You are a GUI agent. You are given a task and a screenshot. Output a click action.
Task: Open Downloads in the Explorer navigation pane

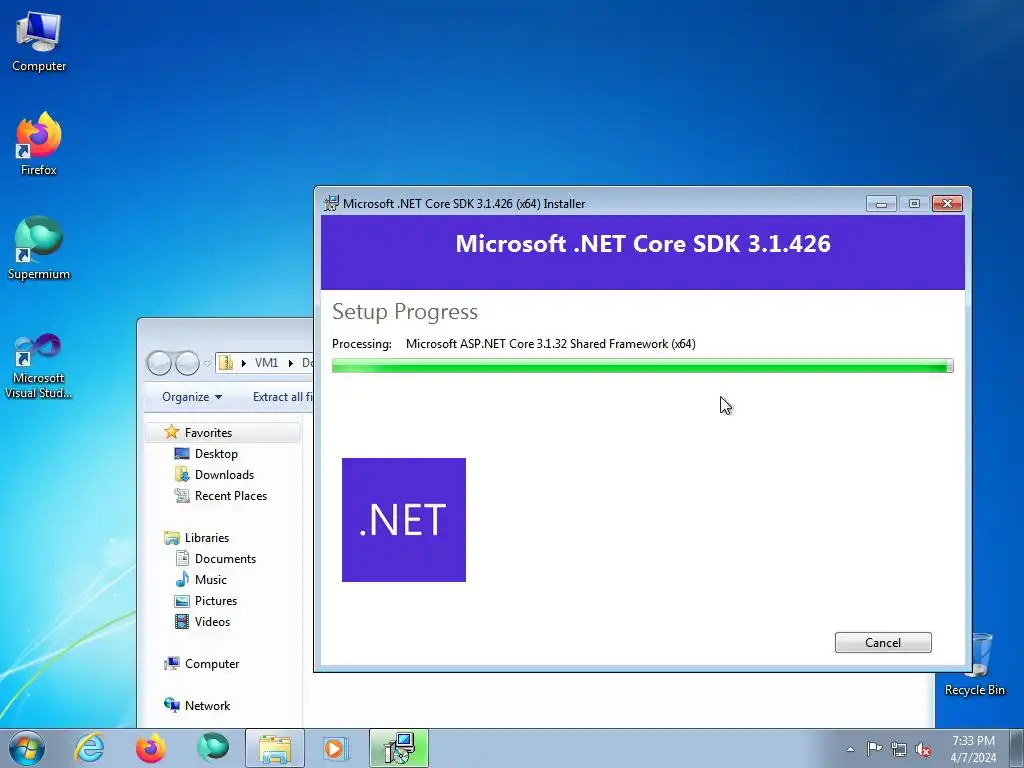click(x=224, y=475)
